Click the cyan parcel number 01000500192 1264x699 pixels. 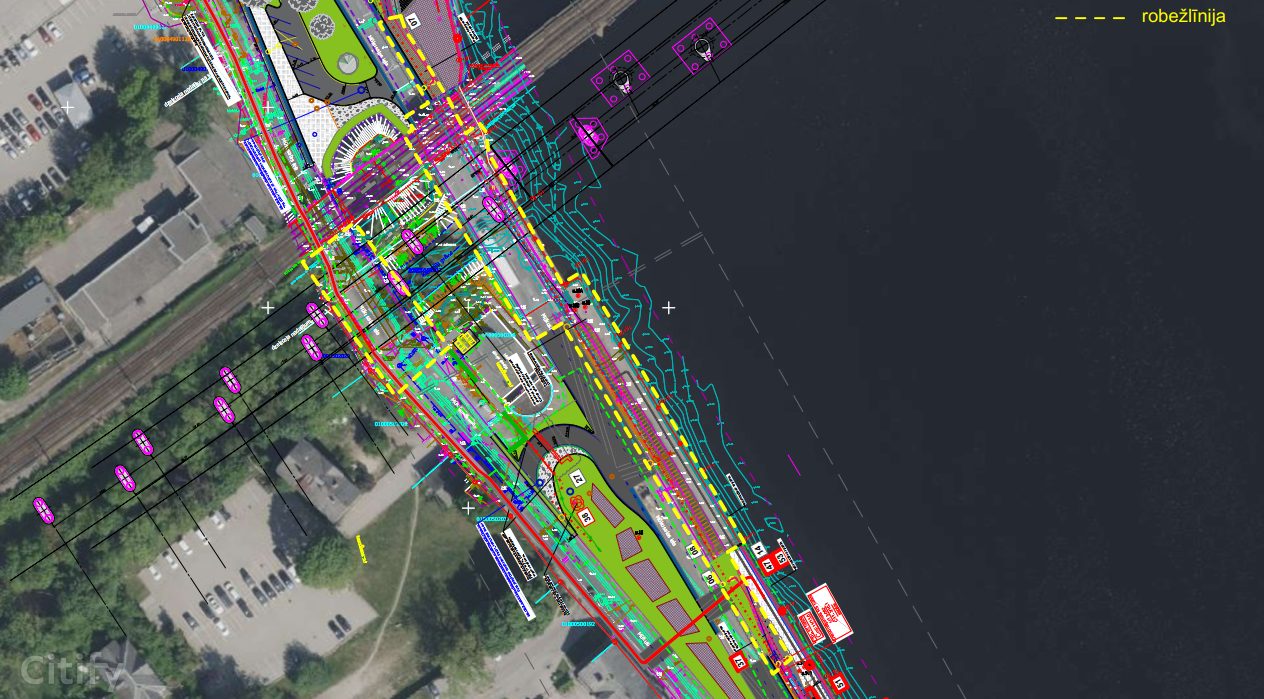tap(578, 624)
